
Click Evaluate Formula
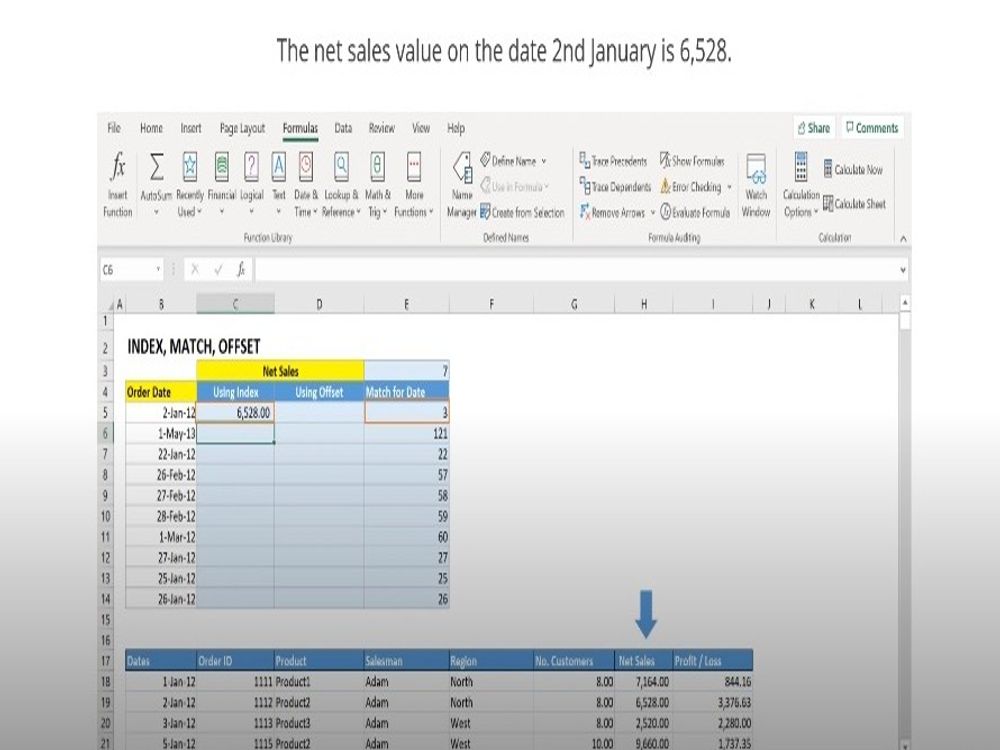[x=695, y=212]
